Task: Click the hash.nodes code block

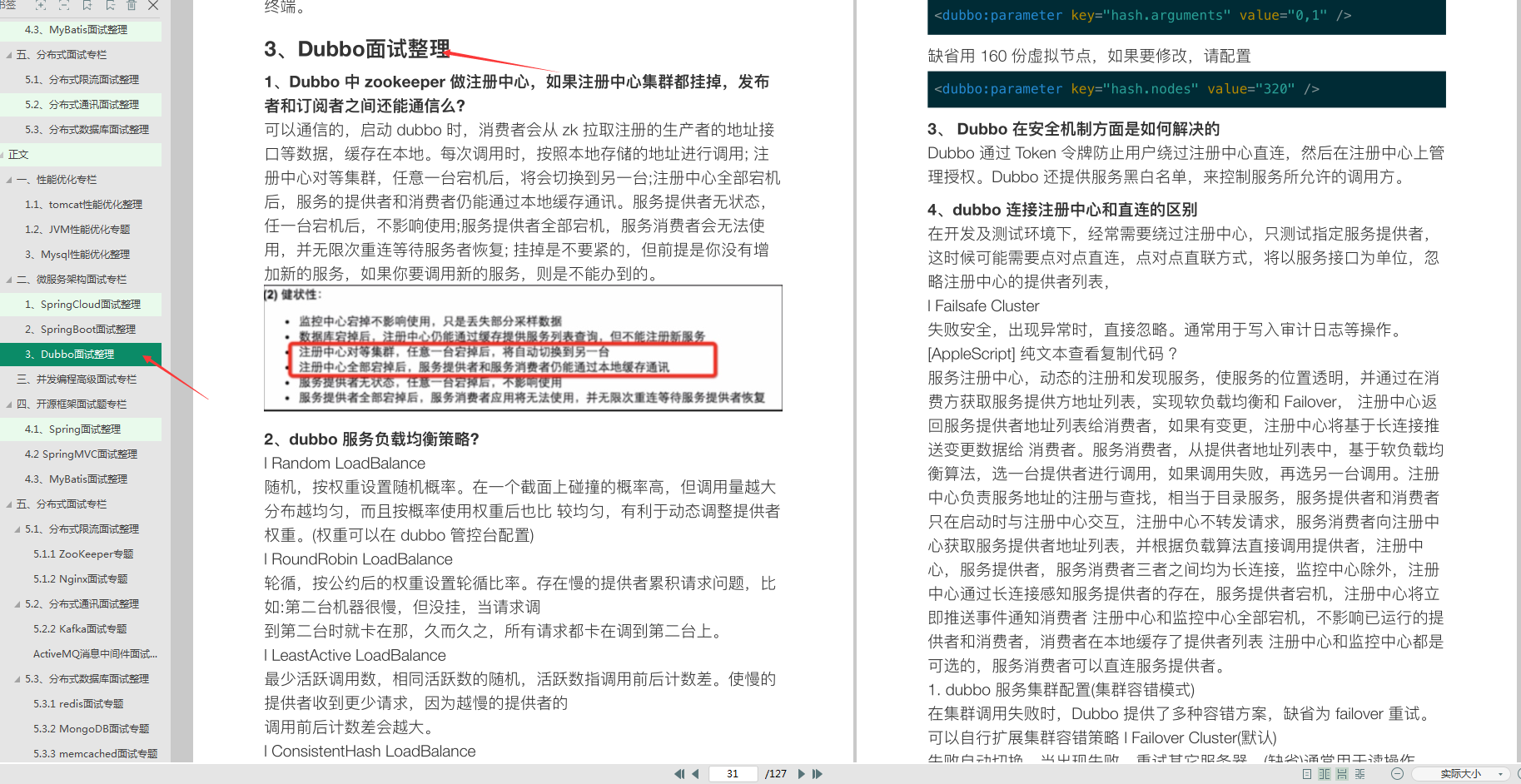Action: pyautogui.click(x=1186, y=89)
